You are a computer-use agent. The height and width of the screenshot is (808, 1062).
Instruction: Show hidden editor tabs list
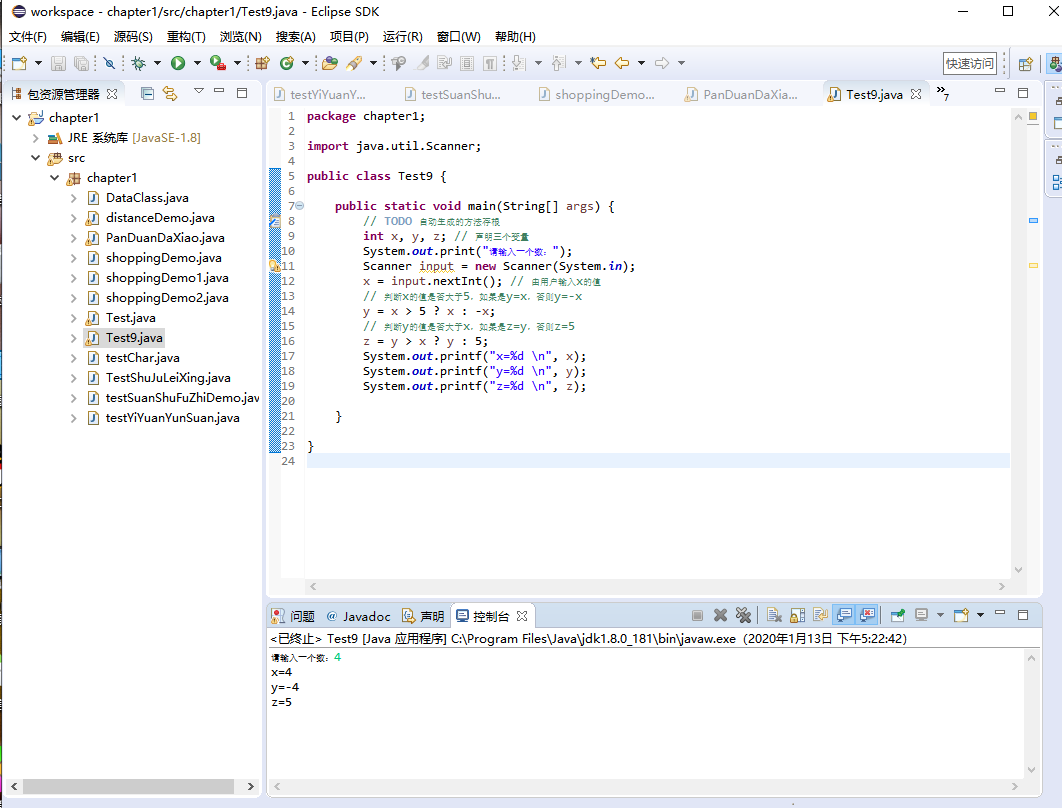(x=942, y=93)
